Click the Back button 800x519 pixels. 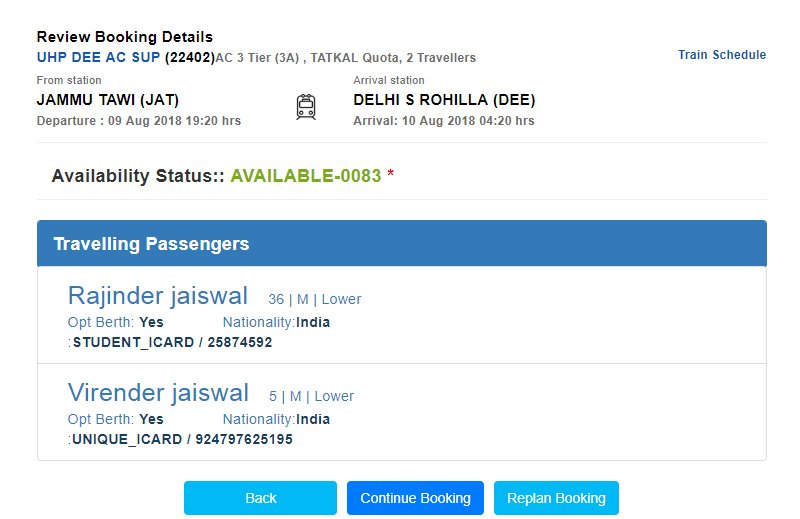pyautogui.click(x=260, y=498)
